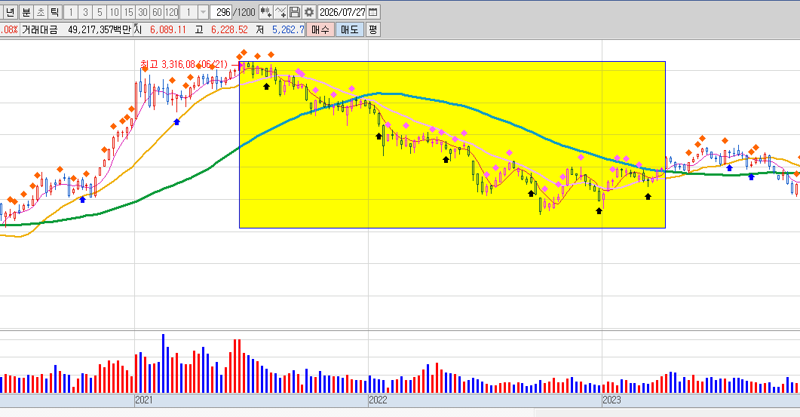Select the 120 interval button

pos(171,12)
